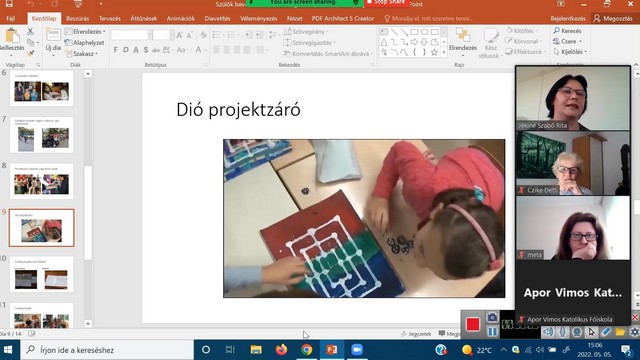The width and height of the screenshot is (640, 360).
Task: Take a screenshot with the camera icon
Action: tap(492, 317)
